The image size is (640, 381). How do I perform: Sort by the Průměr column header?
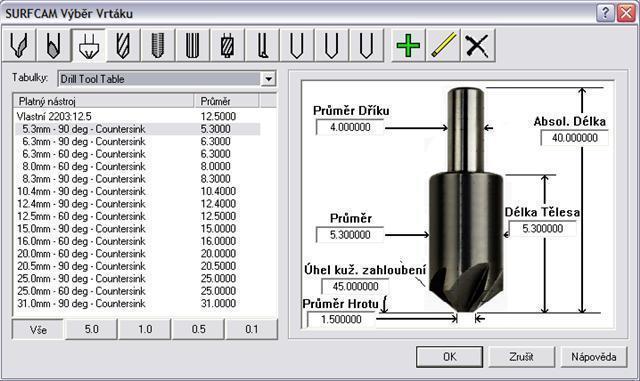(226, 101)
